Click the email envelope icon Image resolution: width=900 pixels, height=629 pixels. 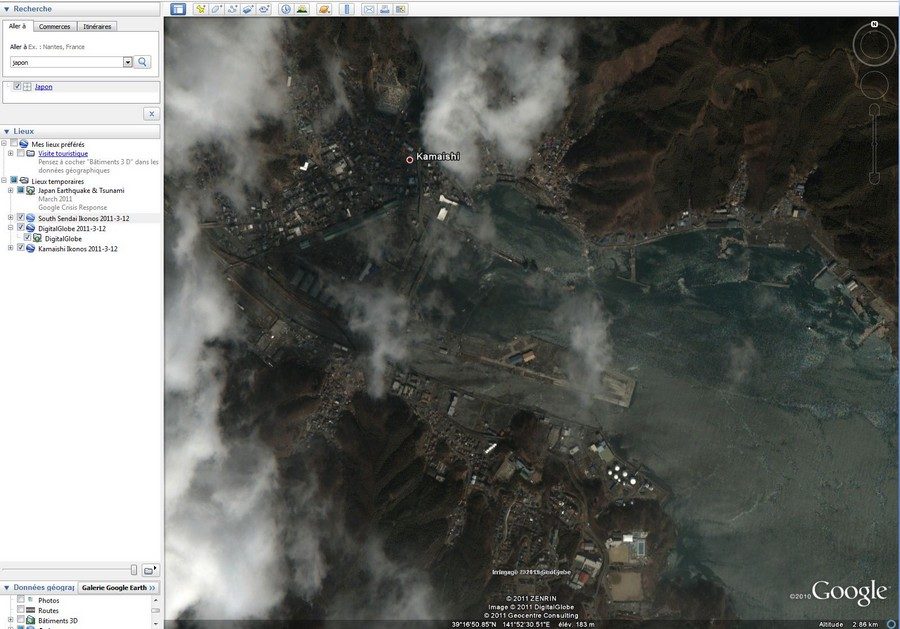click(x=368, y=9)
